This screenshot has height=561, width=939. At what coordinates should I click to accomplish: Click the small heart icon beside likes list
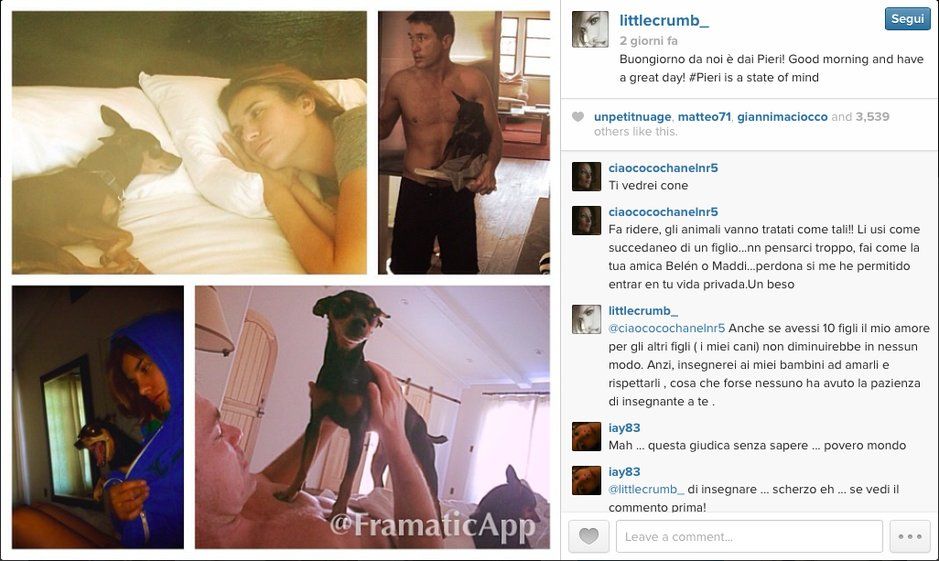click(x=578, y=117)
